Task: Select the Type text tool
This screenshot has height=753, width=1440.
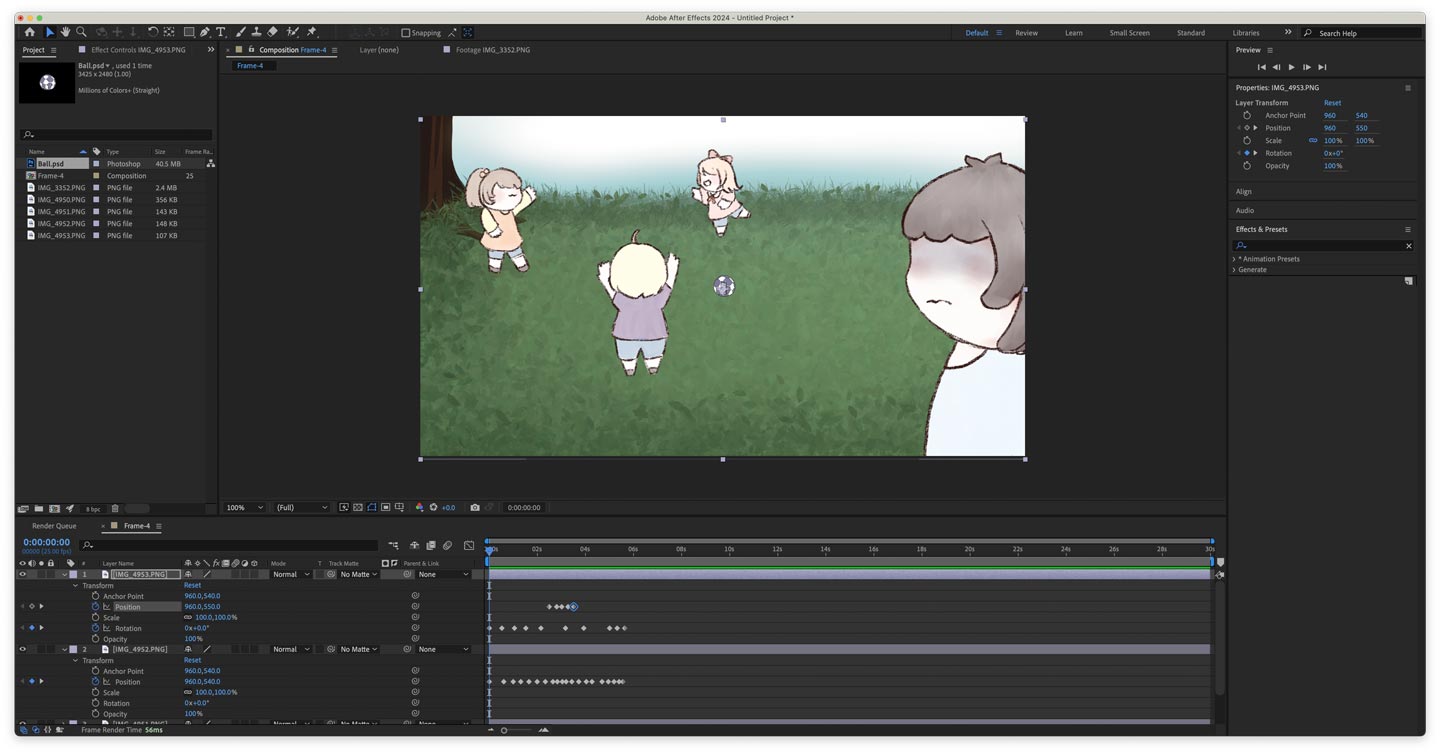Action: pos(221,32)
